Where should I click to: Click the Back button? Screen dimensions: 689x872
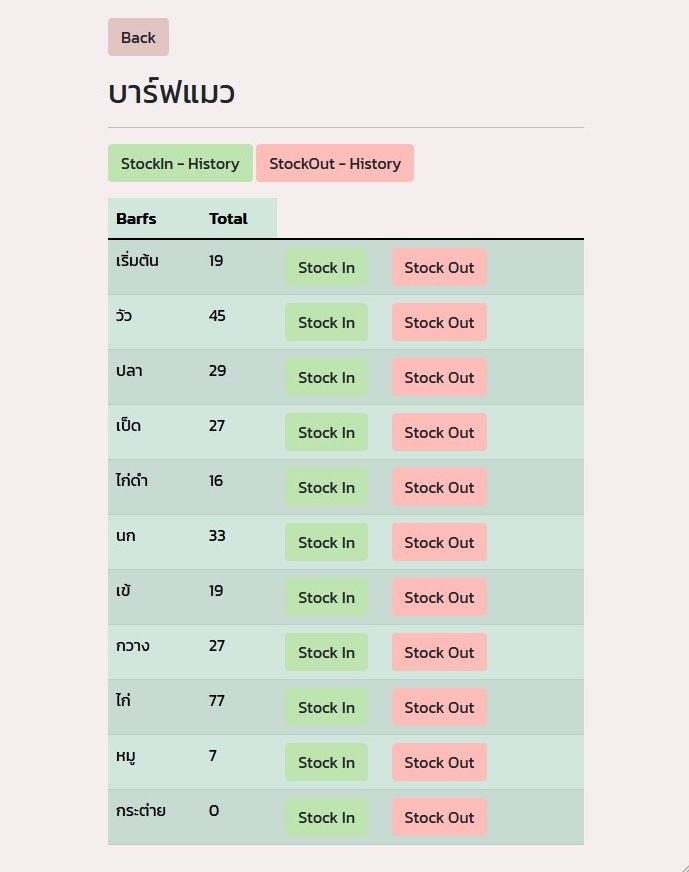[137, 37]
